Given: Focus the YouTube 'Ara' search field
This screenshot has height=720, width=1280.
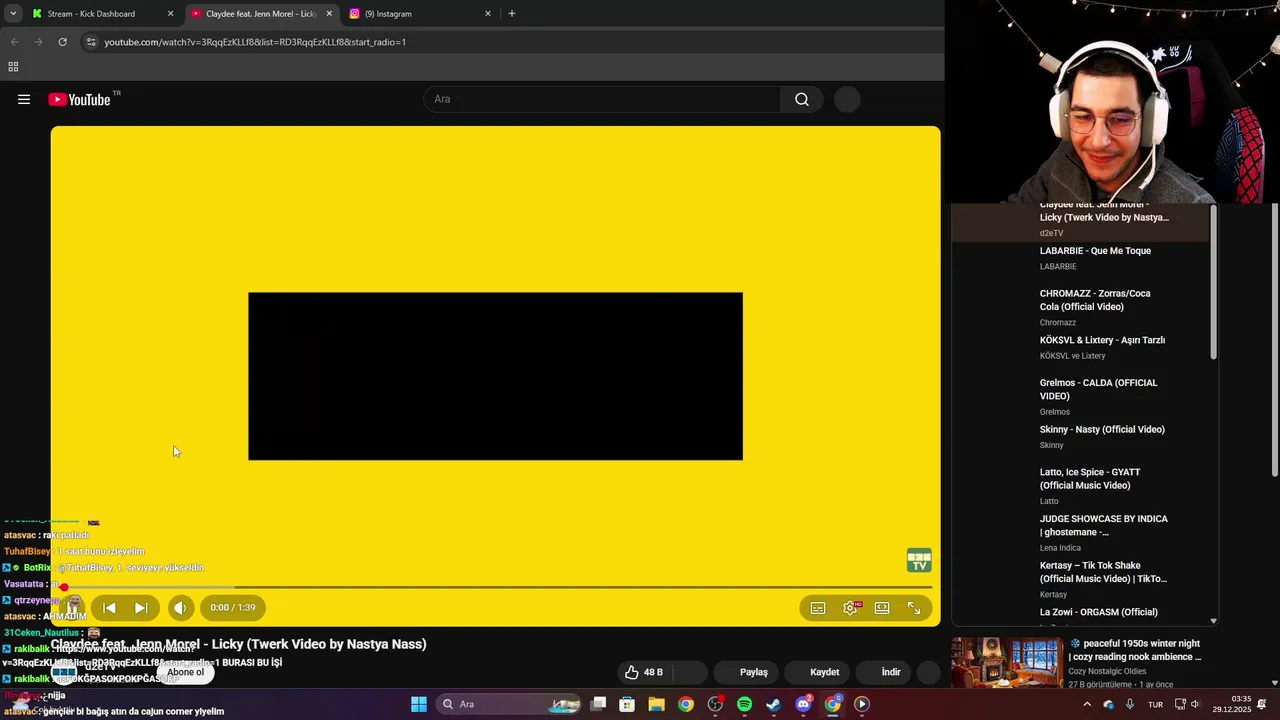Looking at the screenshot, I should pos(603,99).
